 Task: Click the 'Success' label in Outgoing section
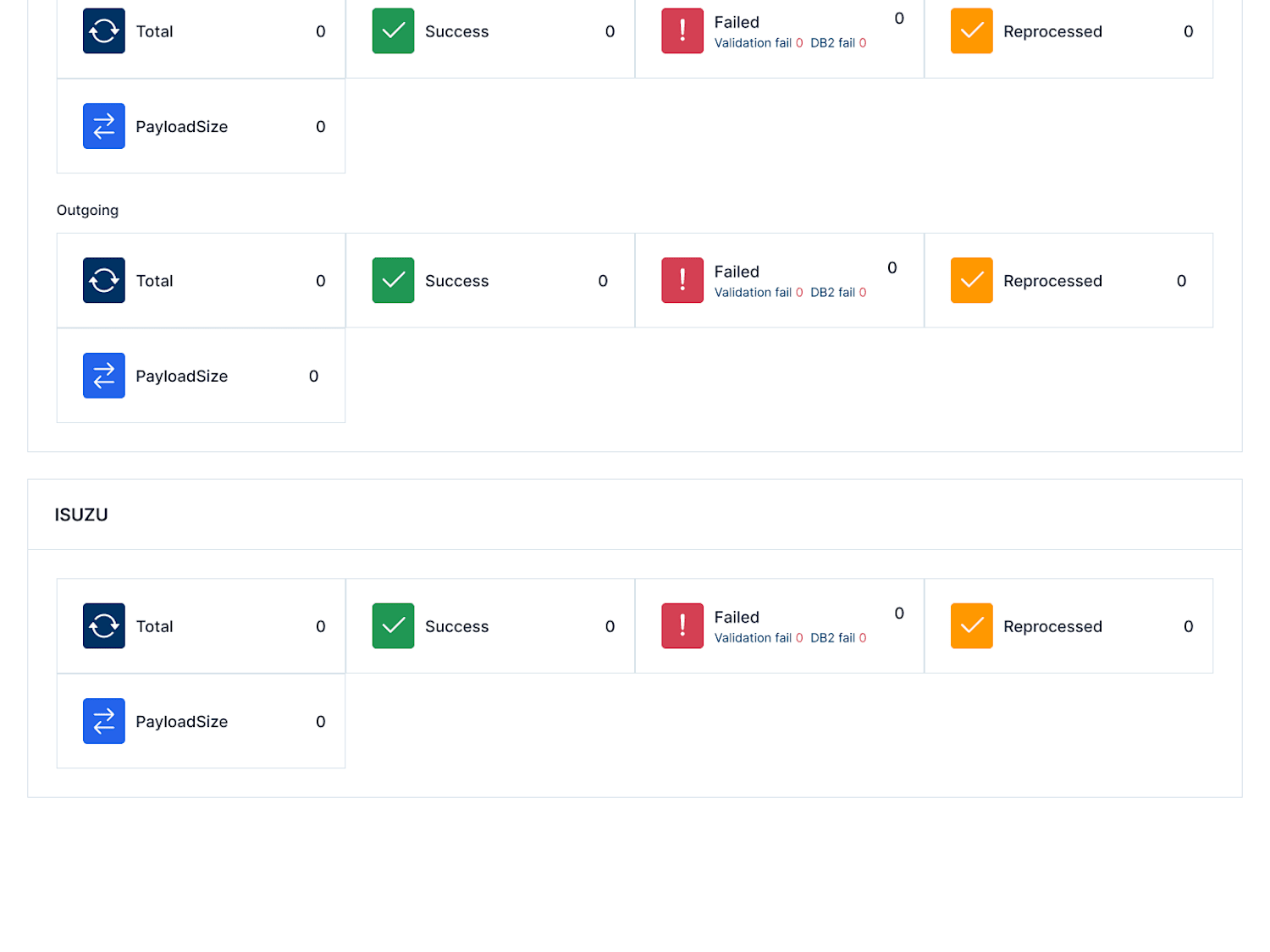[456, 281]
